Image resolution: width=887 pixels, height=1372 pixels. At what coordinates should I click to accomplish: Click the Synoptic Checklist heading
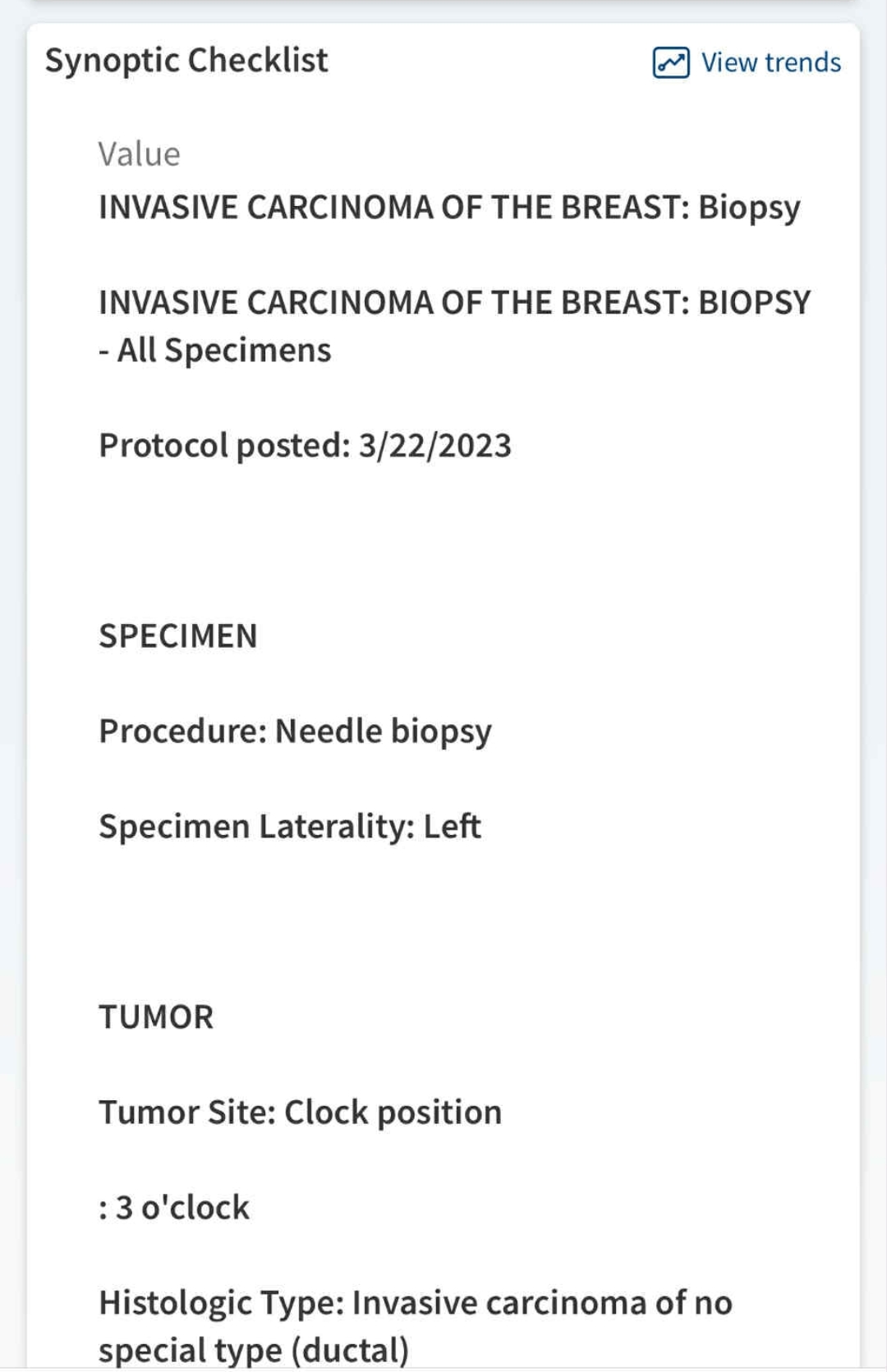pos(186,61)
